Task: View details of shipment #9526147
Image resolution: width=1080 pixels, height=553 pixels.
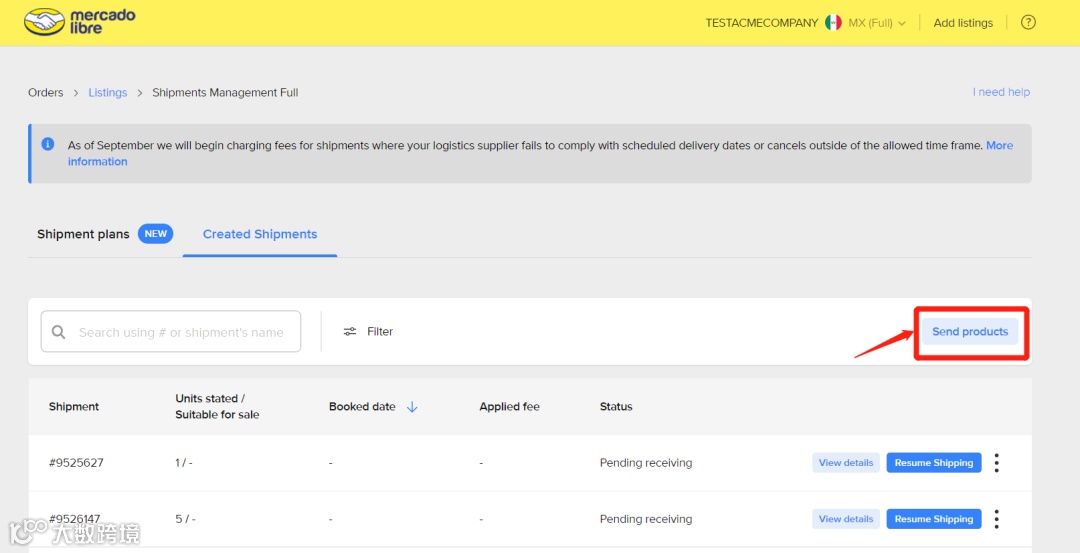Action: tap(846, 519)
